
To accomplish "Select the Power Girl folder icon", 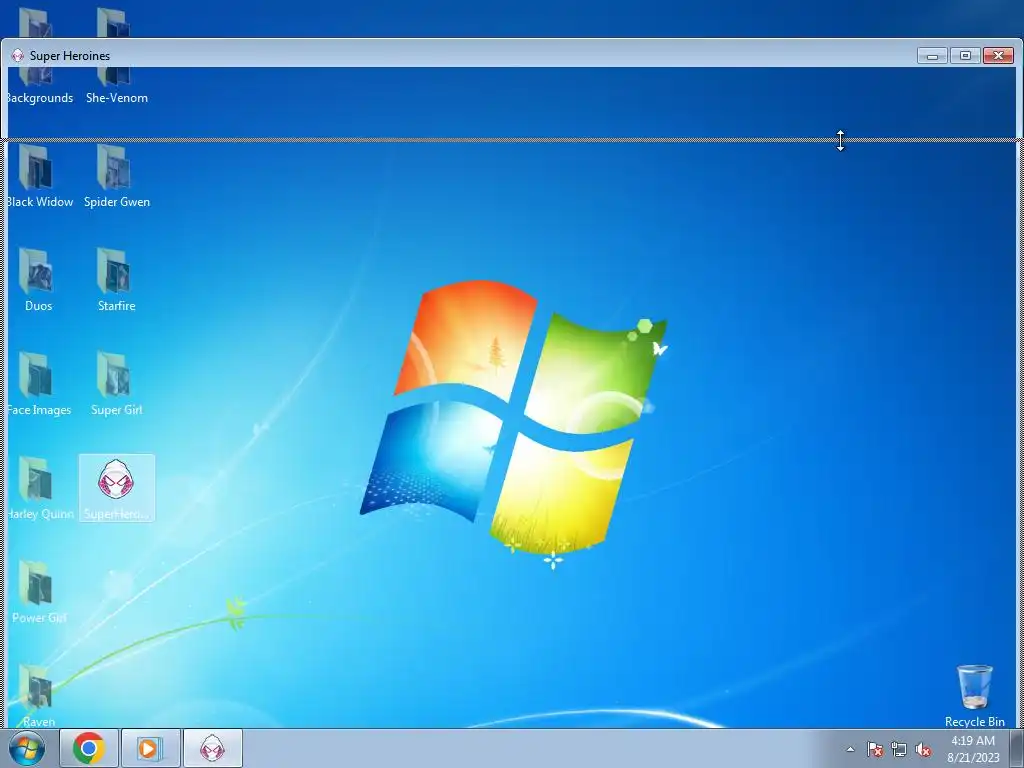I will [x=38, y=592].
